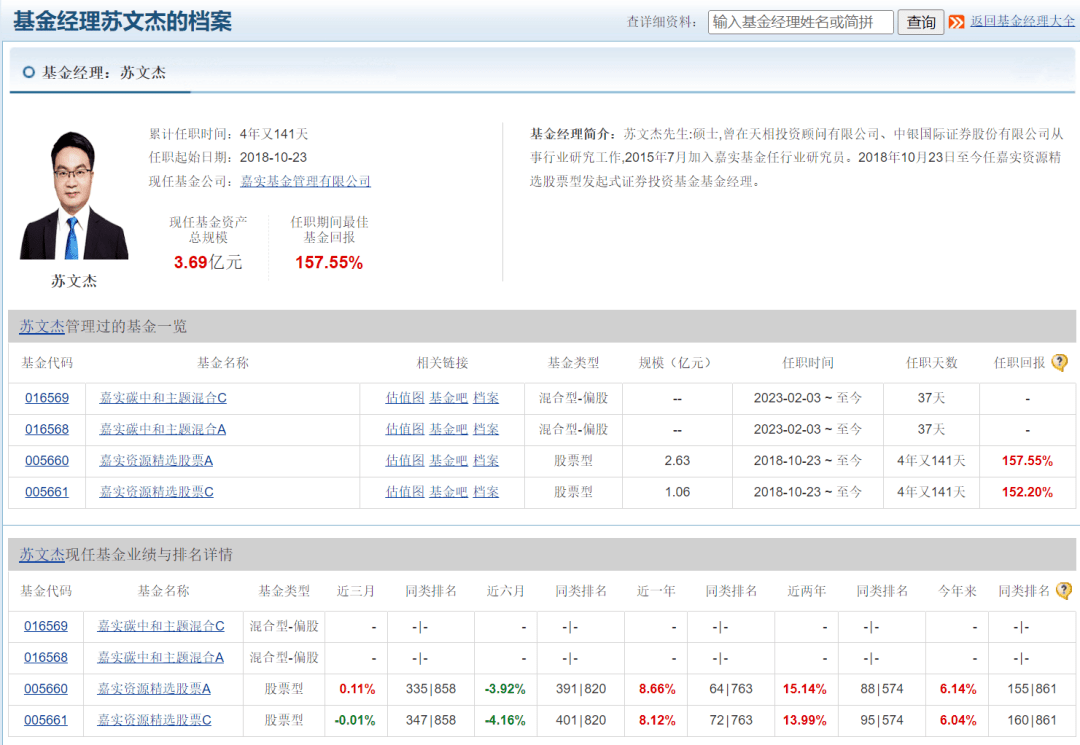Open 嘉实基金管理有限公司 company link
Viewport: 1080px width, 745px height.
(x=305, y=181)
